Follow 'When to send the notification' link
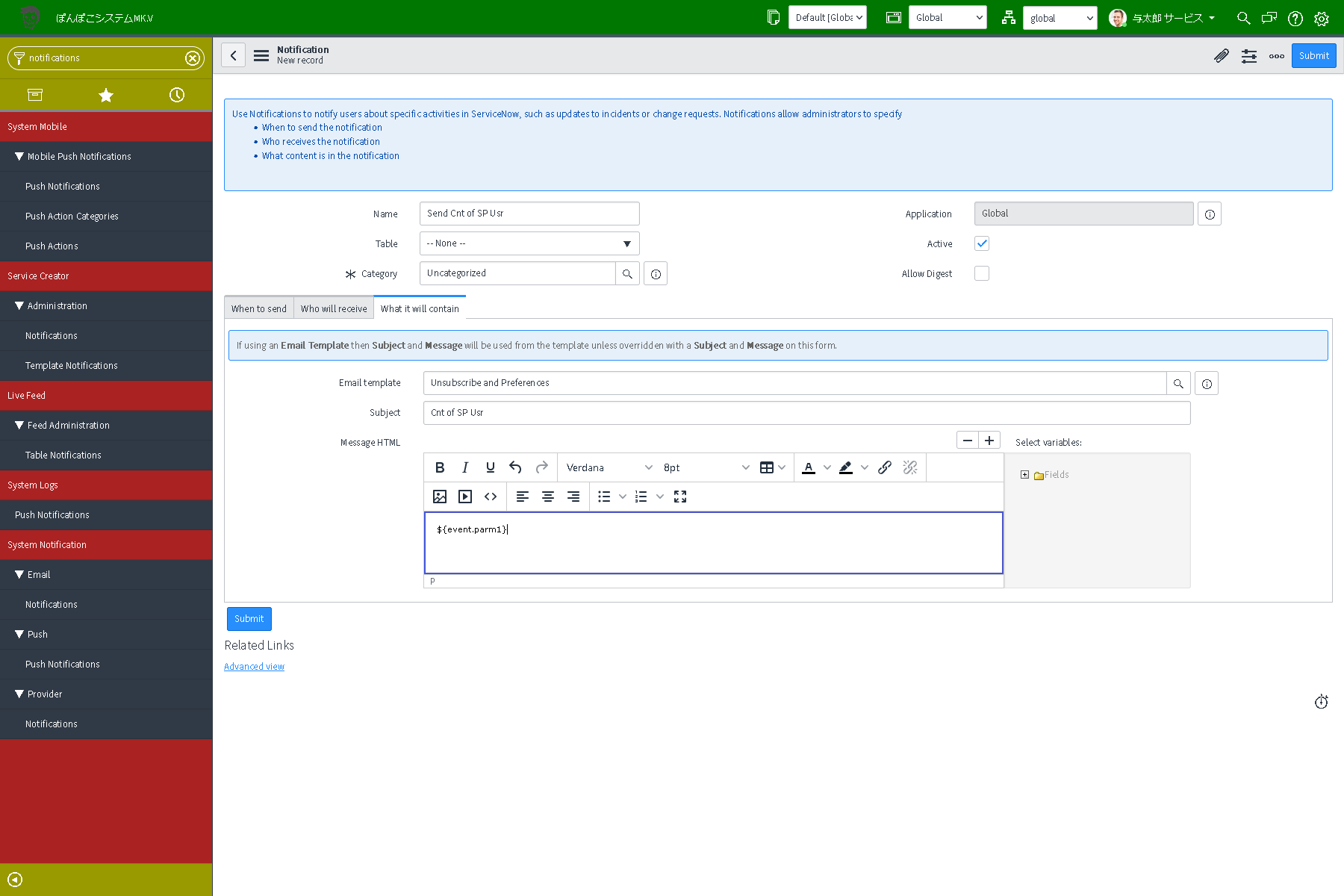Image resolution: width=1344 pixels, height=896 pixels. click(322, 128)
